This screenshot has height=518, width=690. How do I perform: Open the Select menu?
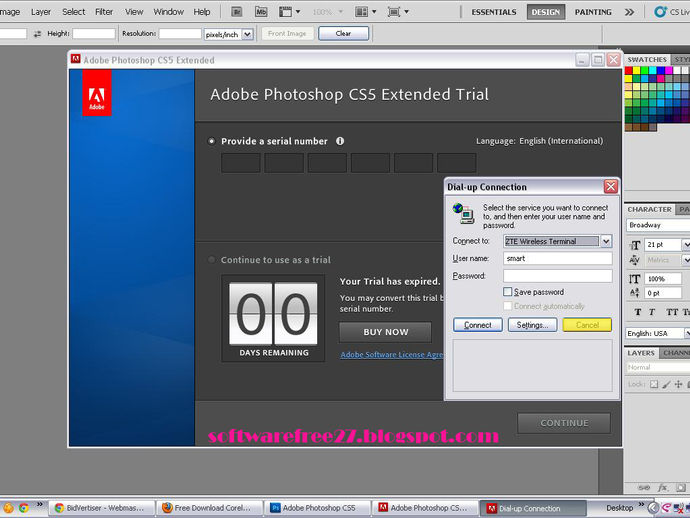coord(73,12)
